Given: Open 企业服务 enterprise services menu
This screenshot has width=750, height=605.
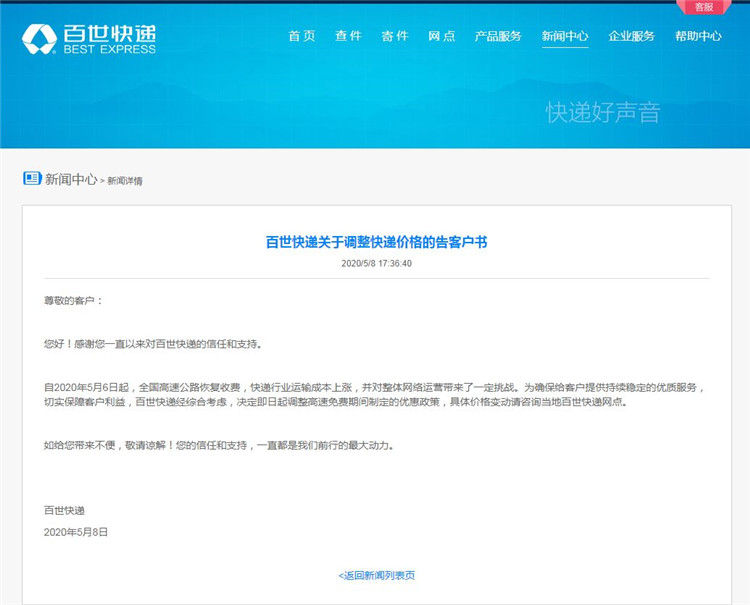Looking at the screenshot, I should click(x=631, y=36).
